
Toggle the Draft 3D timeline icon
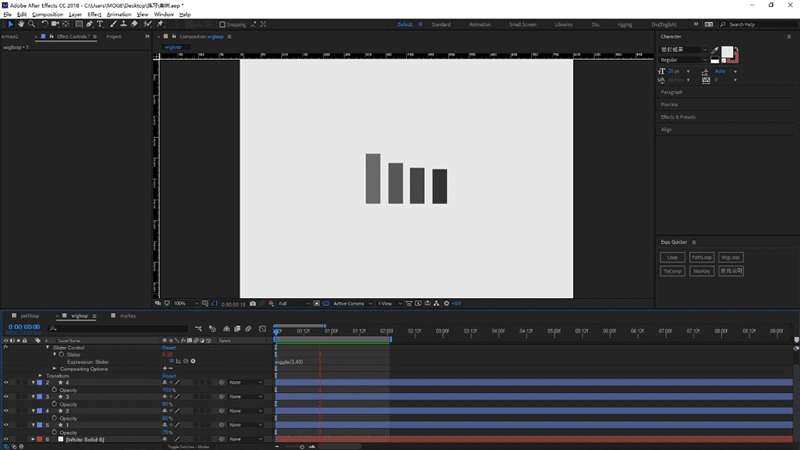click(213, 329)
